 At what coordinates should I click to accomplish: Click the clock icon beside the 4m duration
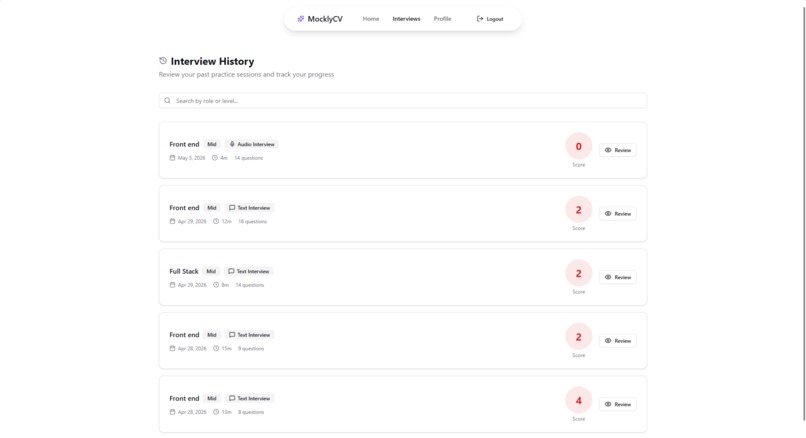[215, 158]
